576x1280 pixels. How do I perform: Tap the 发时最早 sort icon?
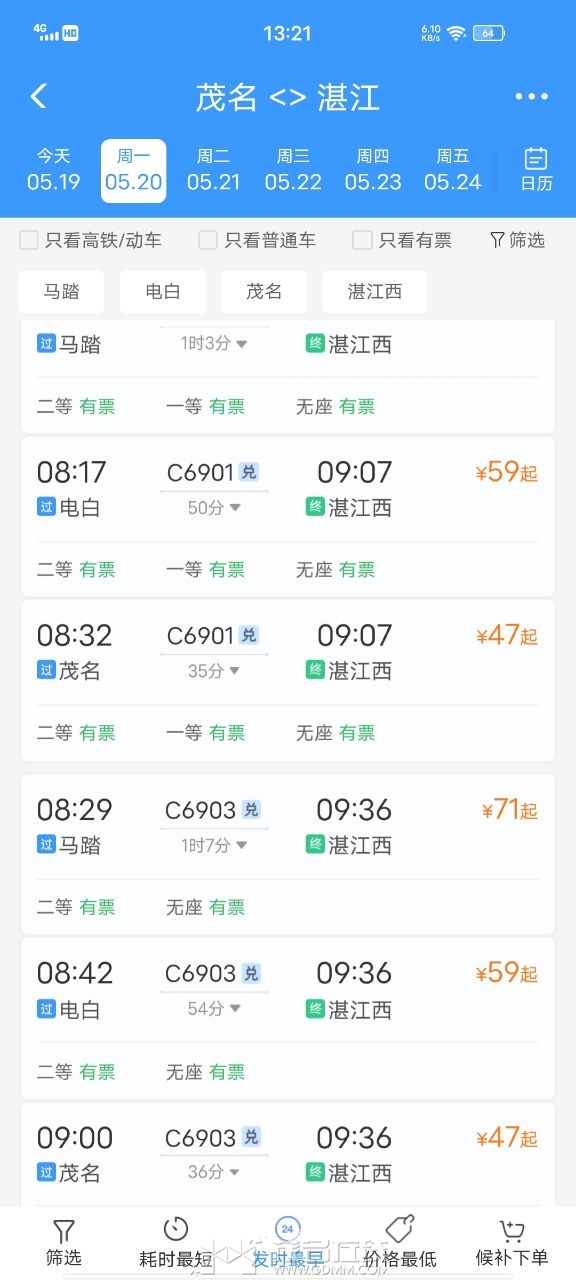point(287,1228)
